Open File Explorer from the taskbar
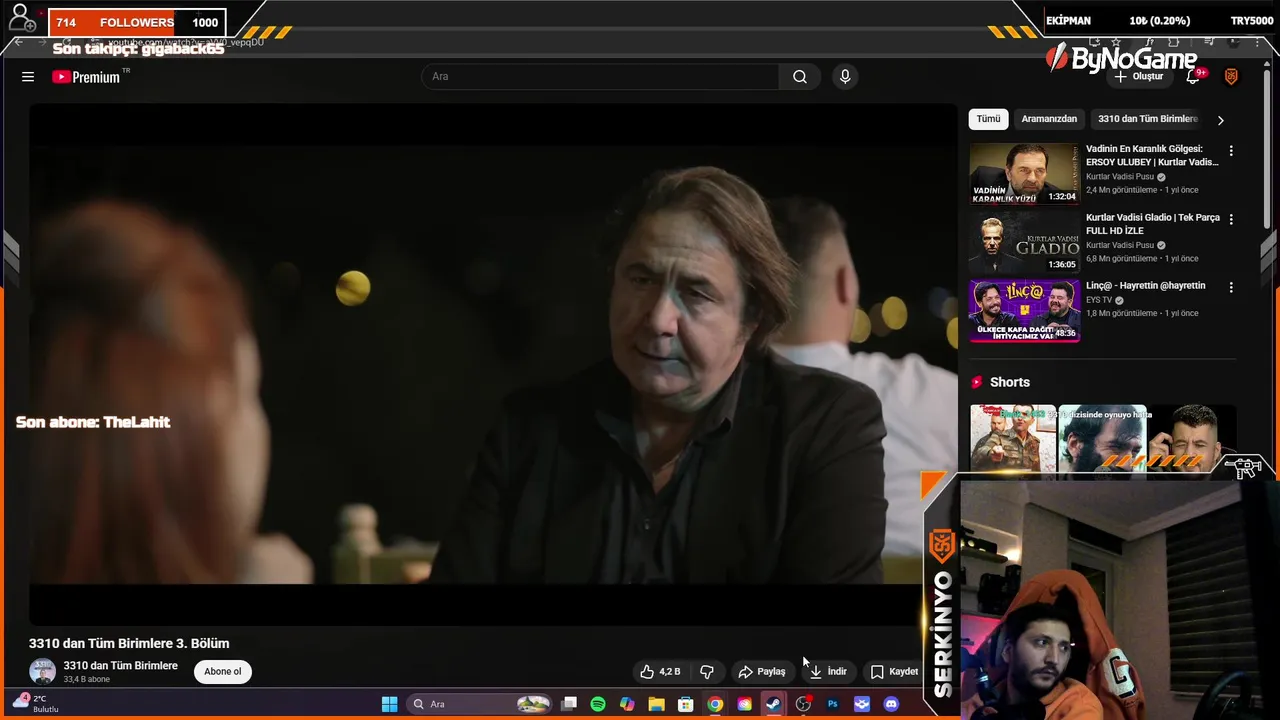The image size is (1280, 720). pos(656,704)
